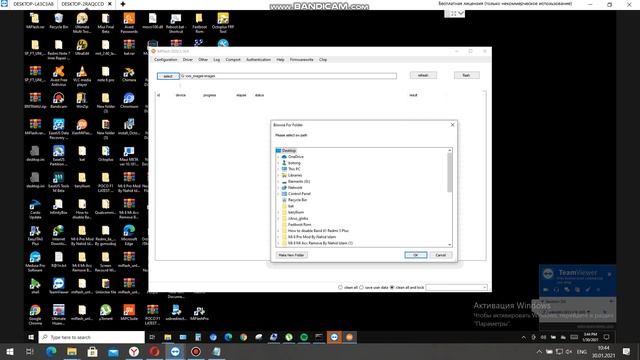Click the Yandex Browser icon in the bottom taskbar
The width and height of the screenshot is (640, 360).
coord(134,351)
